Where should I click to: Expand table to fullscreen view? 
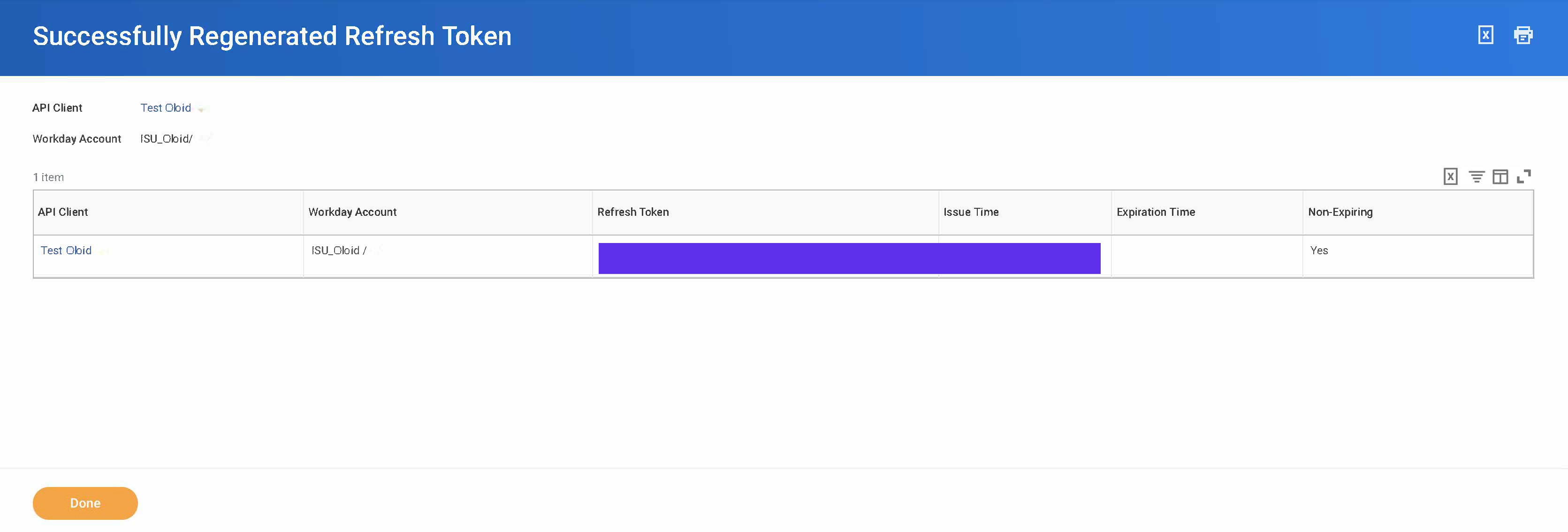pos(1523,176)
